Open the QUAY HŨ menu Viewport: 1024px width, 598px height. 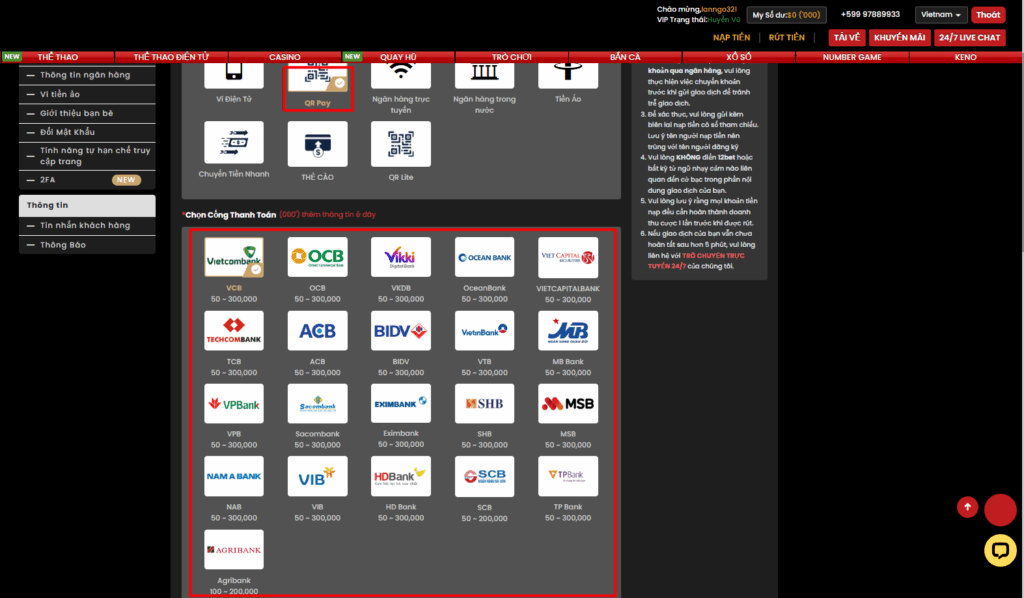(398, 57)
